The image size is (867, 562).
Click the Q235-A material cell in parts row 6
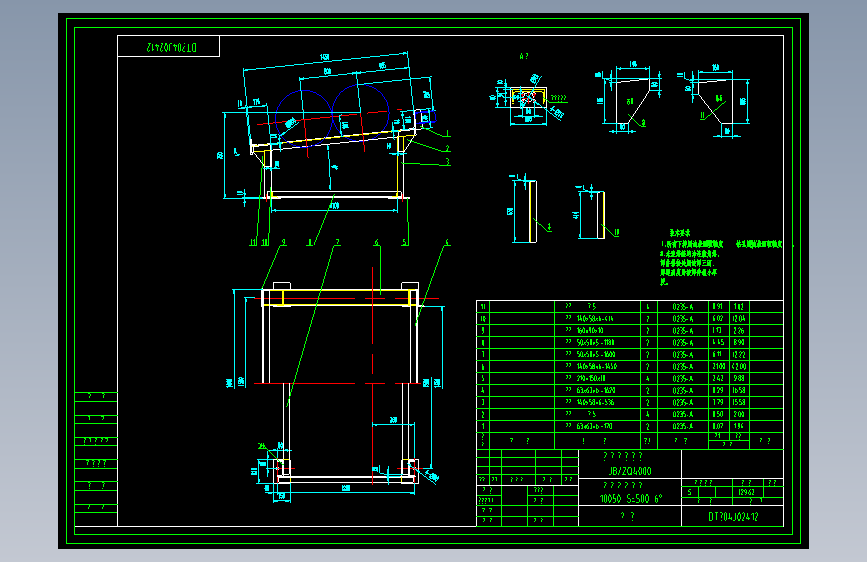683,366
